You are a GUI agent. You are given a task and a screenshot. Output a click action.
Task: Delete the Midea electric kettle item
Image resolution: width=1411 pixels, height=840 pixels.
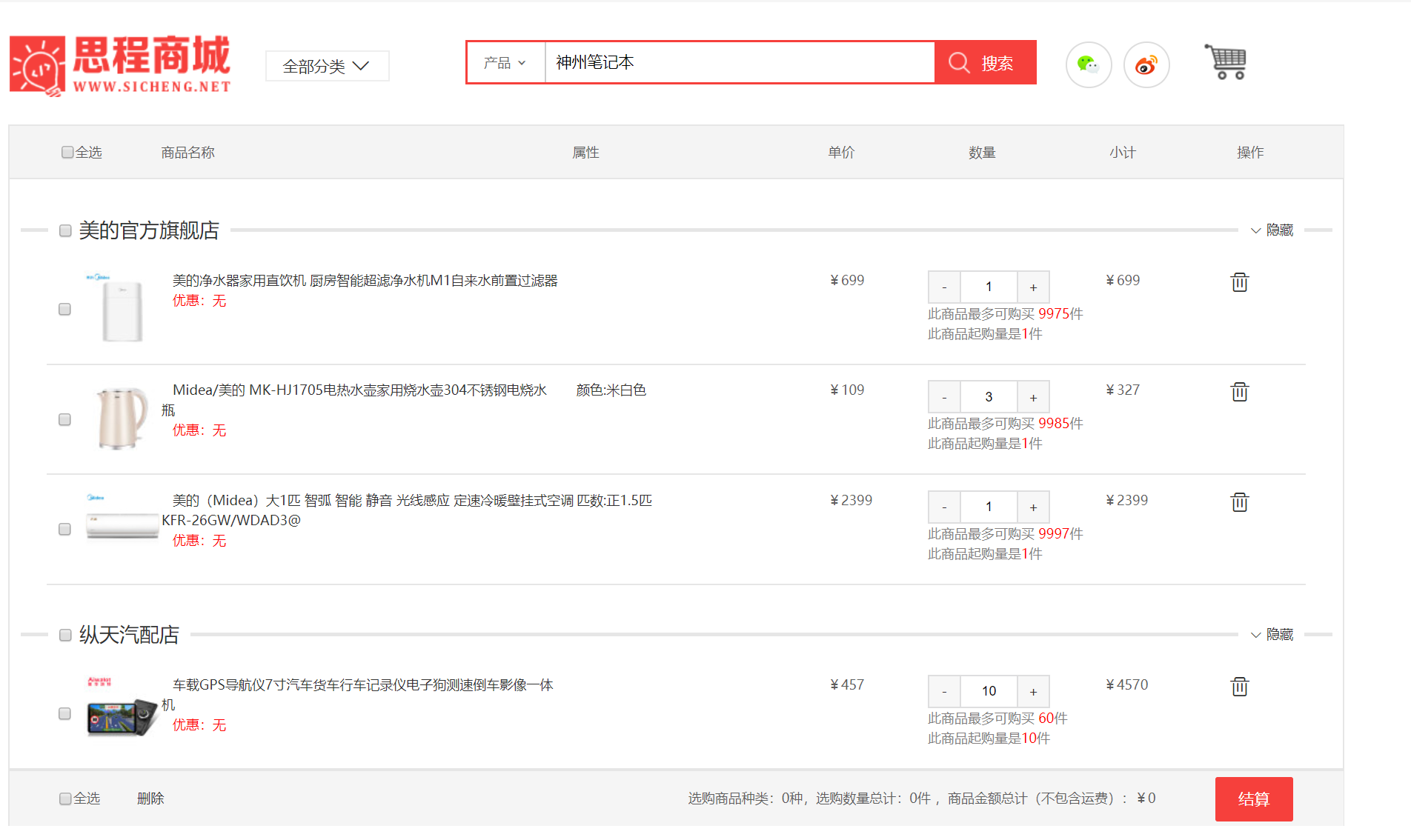click(1239, 391)
